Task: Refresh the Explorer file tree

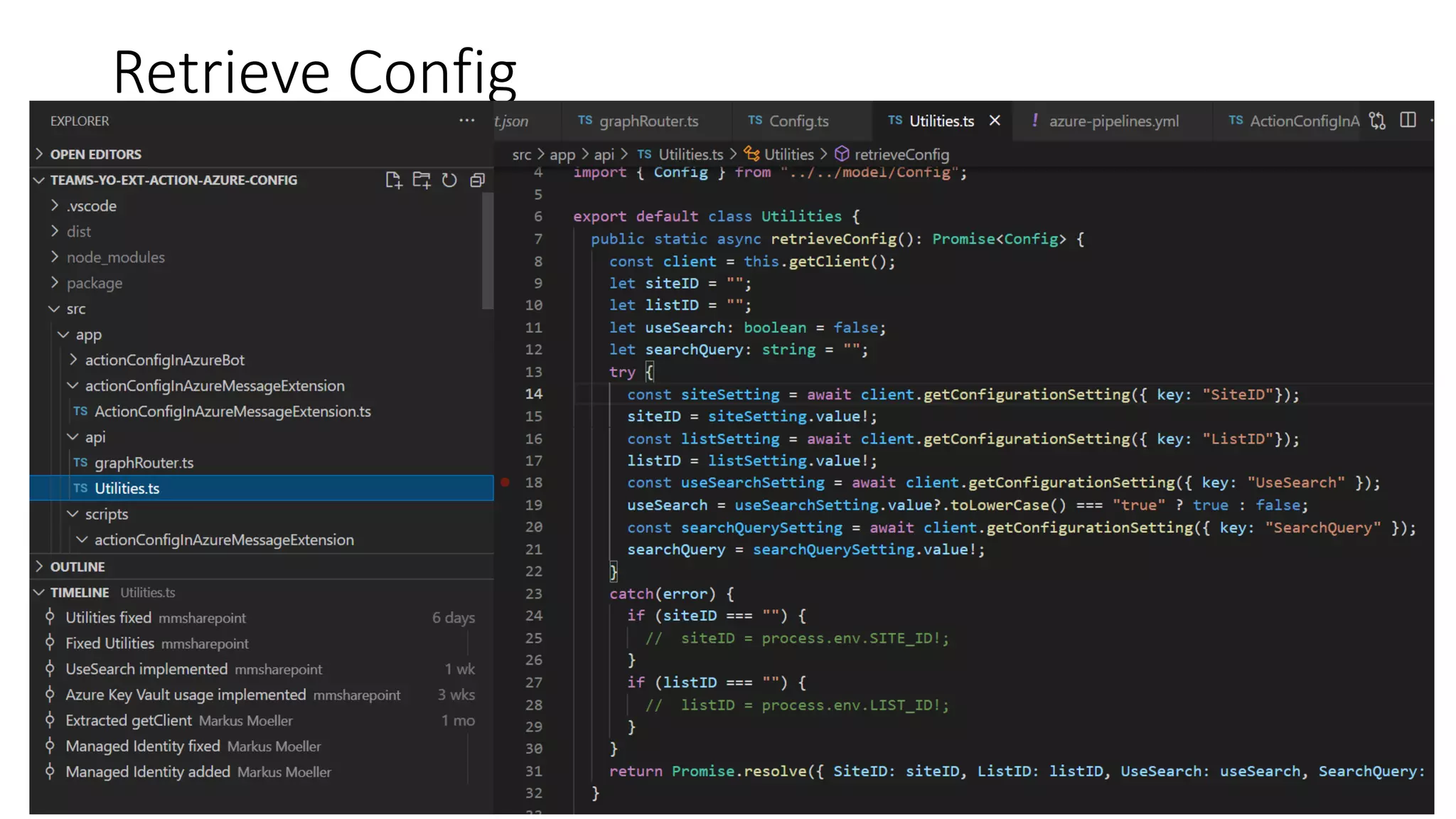Action: pyautogui.click(x=449, y=180)
